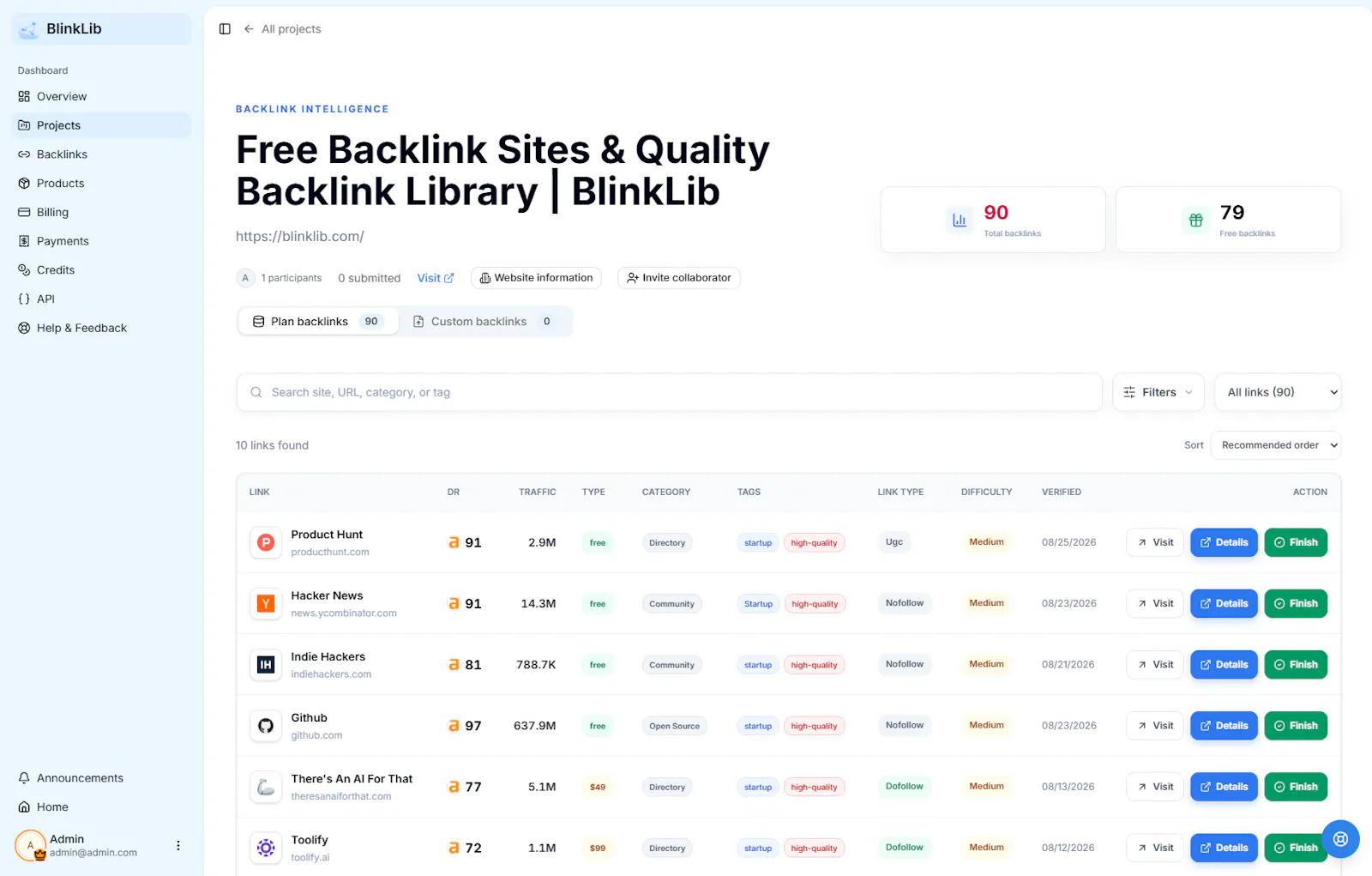Open the Visit external link

(436, 278)
